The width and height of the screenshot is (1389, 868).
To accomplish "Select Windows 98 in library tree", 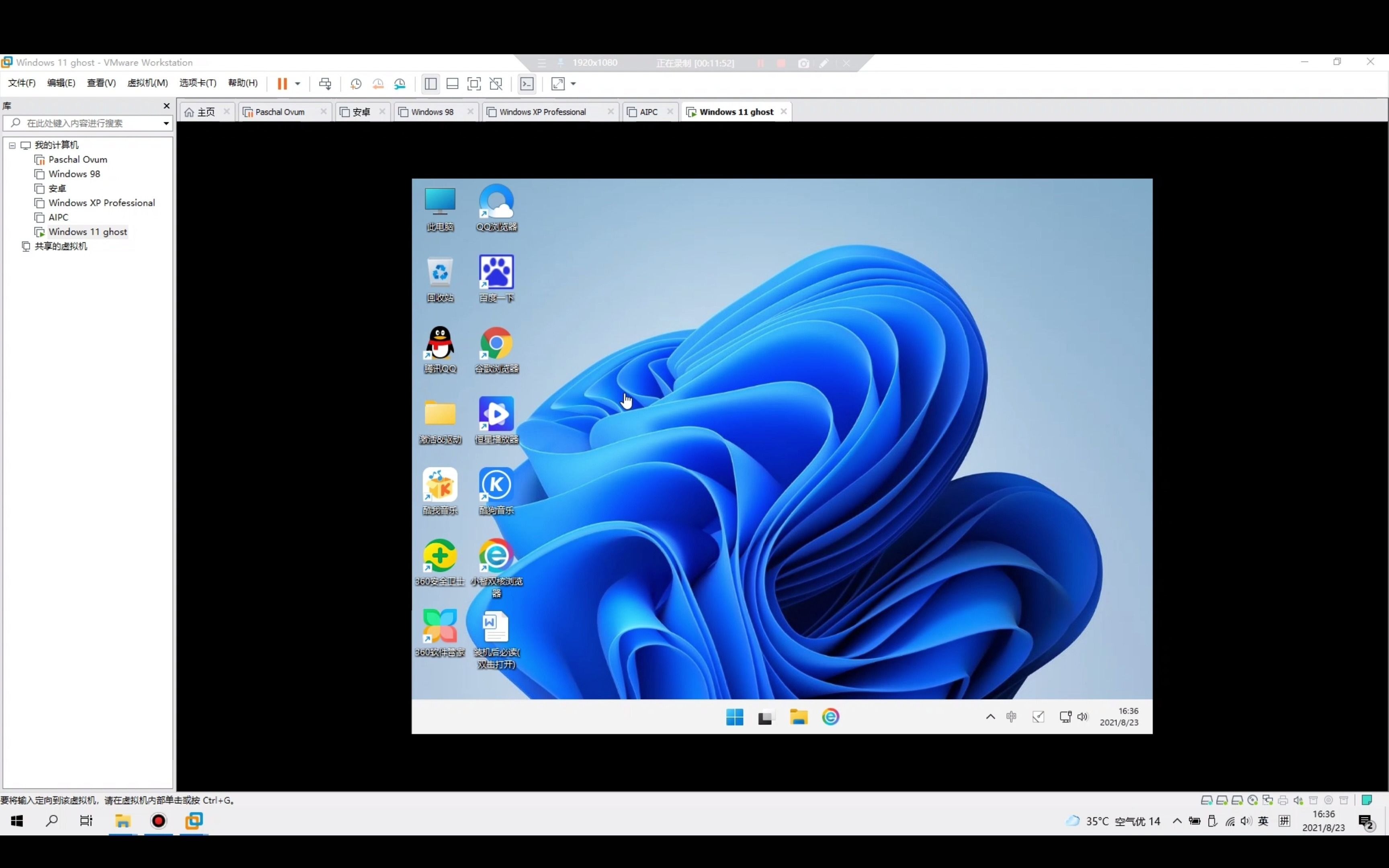I will click(74, 174).
